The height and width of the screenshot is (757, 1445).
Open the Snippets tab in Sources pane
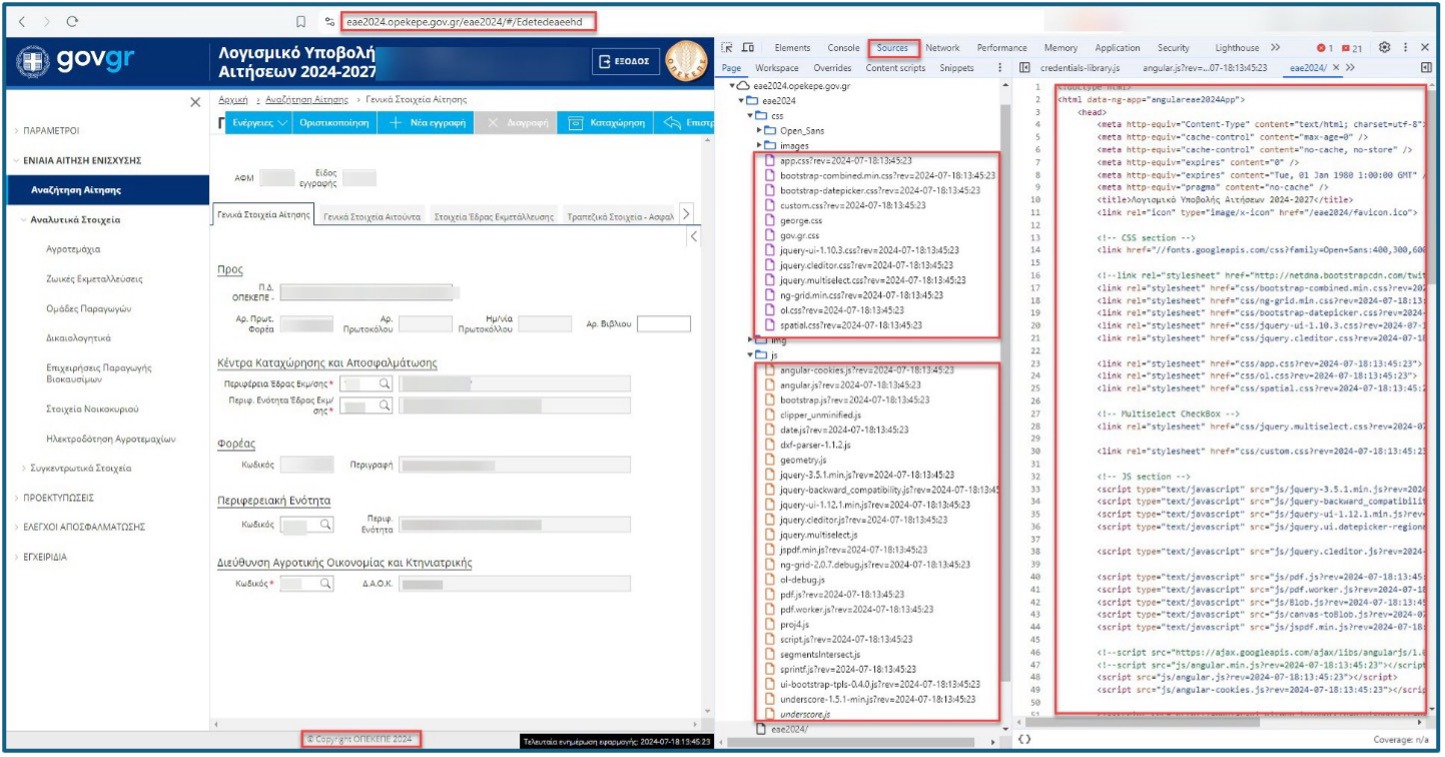point(957,68)
